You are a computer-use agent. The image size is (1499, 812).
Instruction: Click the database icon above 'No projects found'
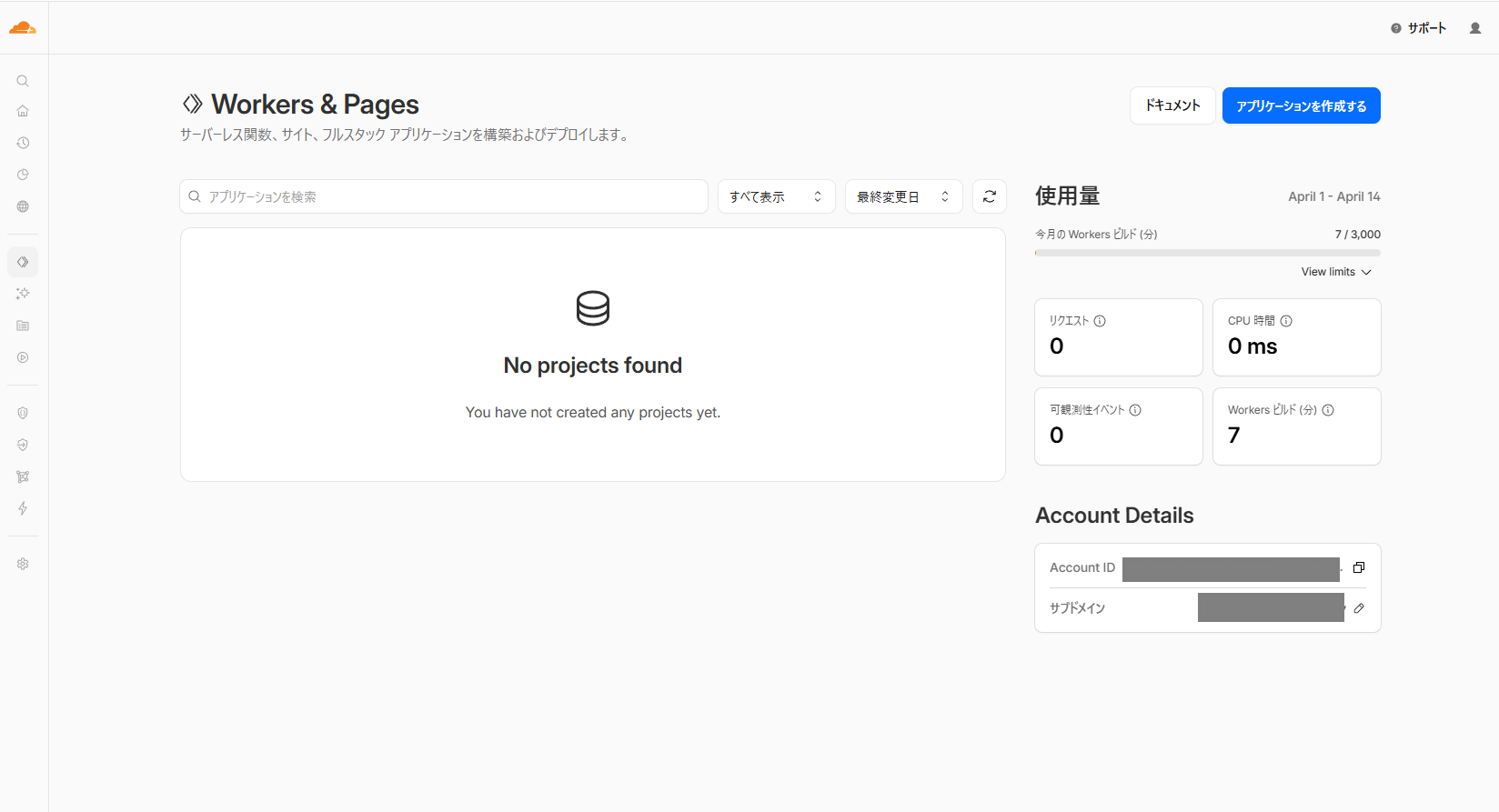[x=593, y=308]
